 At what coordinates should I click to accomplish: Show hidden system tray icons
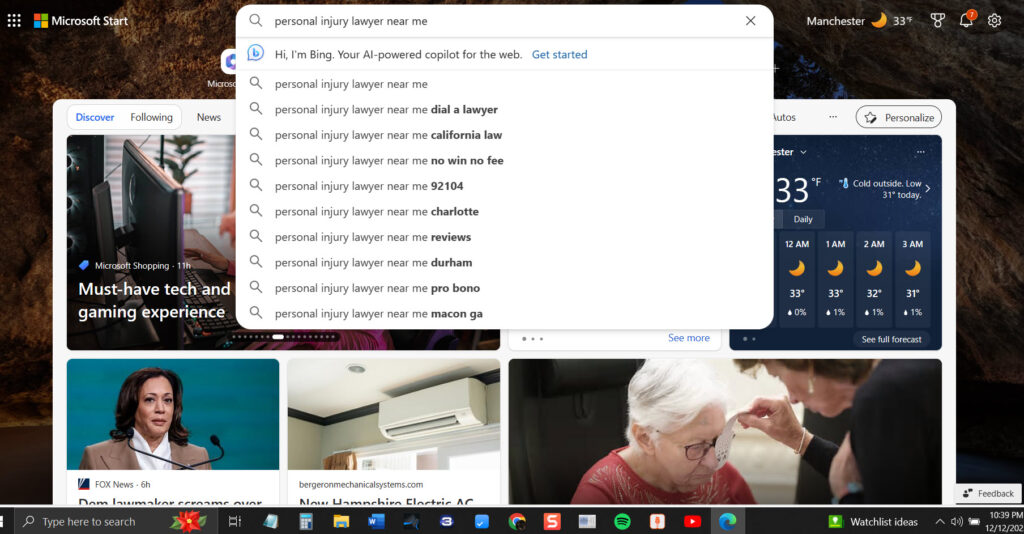coord(939,522)
